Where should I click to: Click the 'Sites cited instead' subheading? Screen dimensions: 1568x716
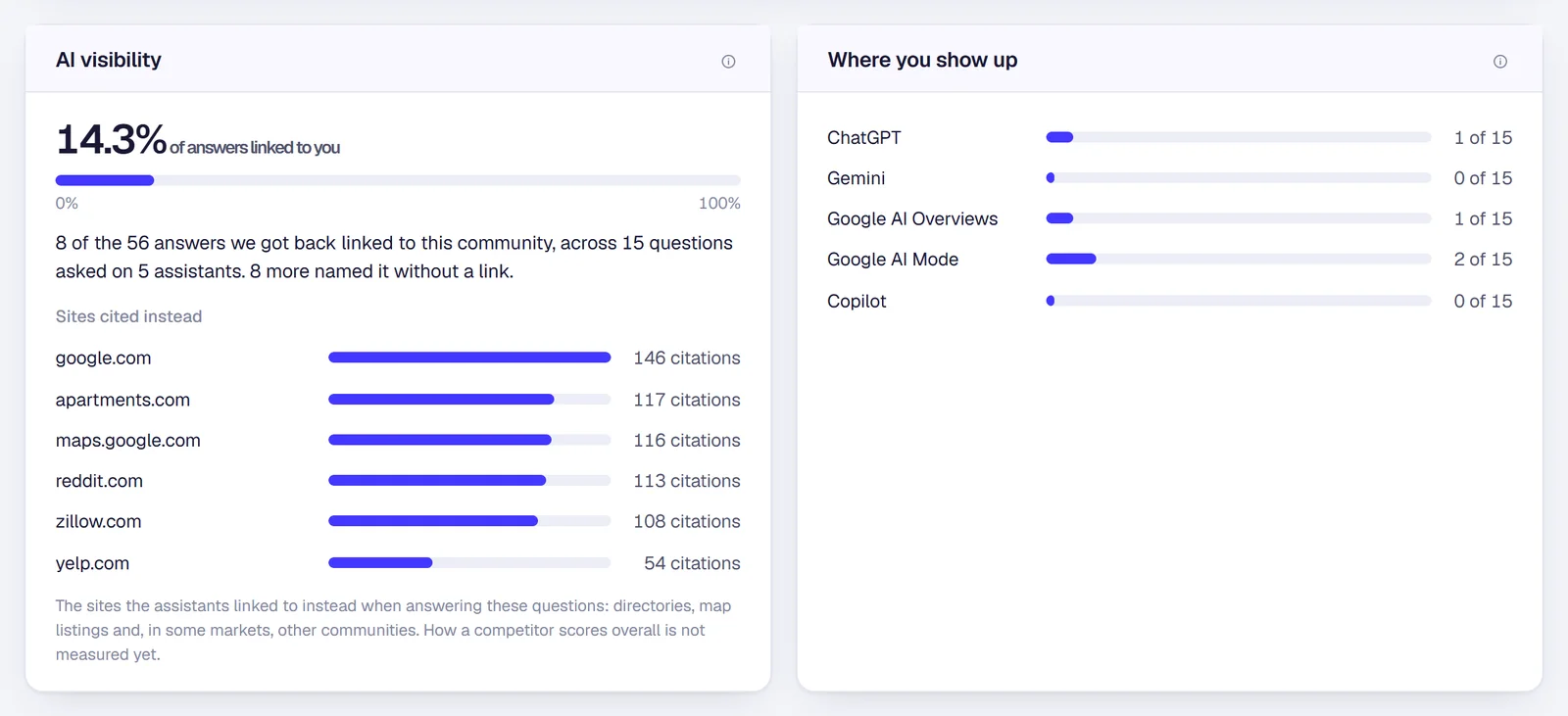pos(128,316)
